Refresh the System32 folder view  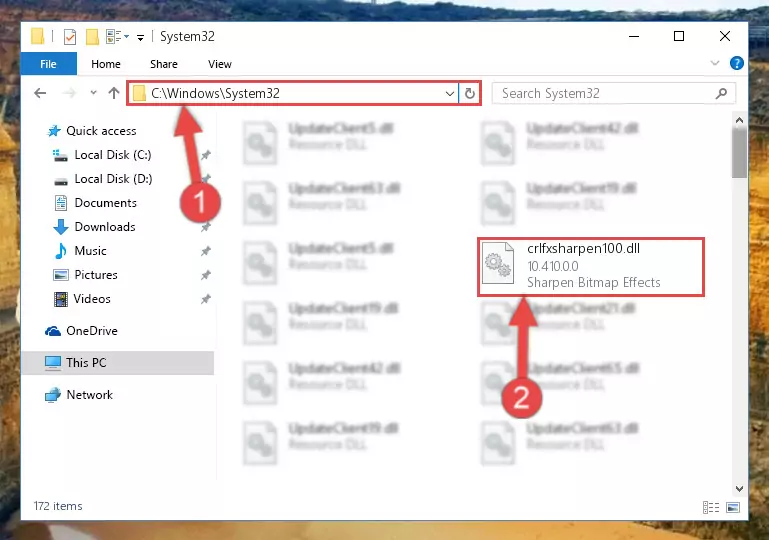(469, 93)
